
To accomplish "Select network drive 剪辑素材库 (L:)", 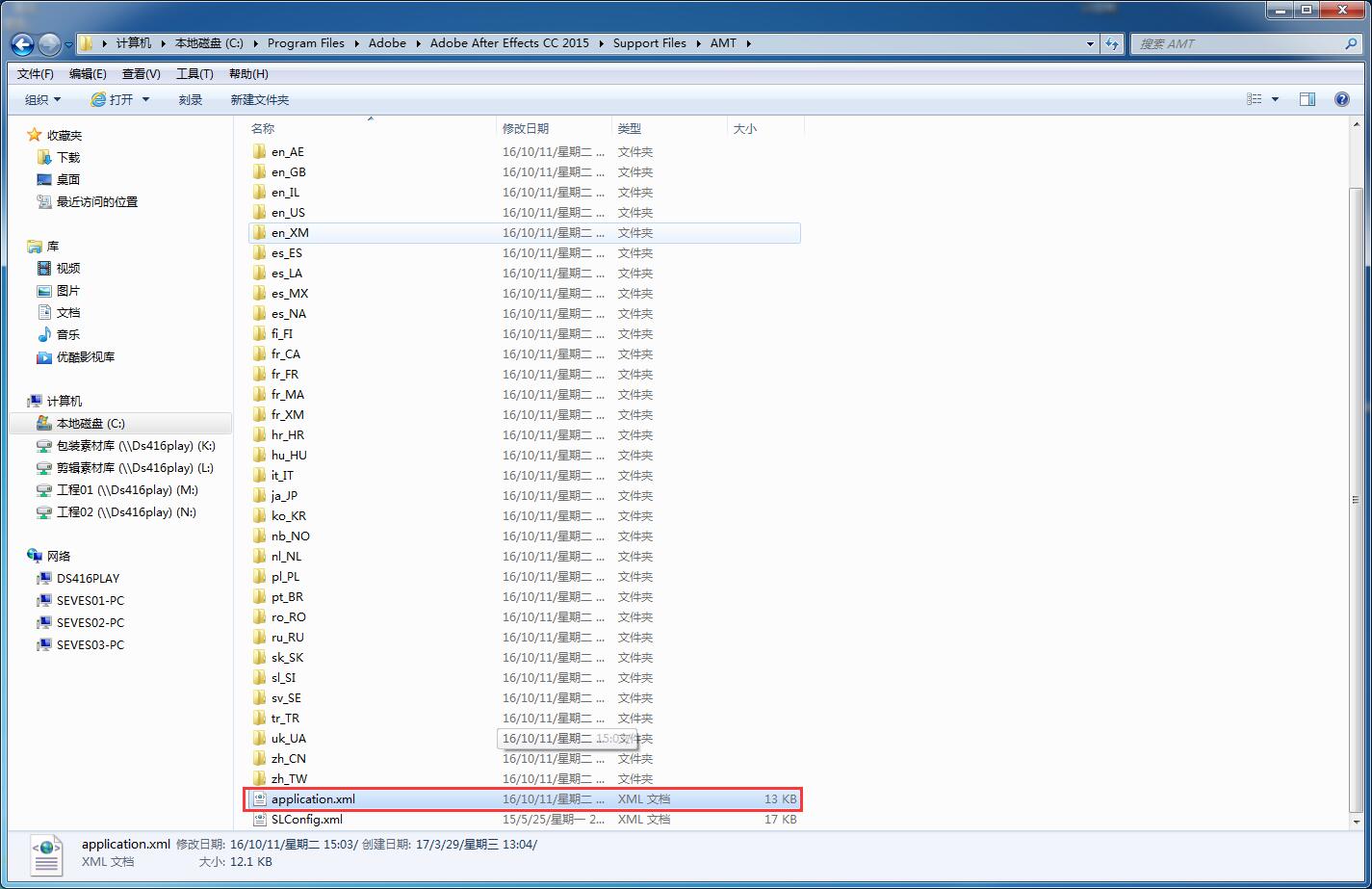I will (x=125, y=467).
